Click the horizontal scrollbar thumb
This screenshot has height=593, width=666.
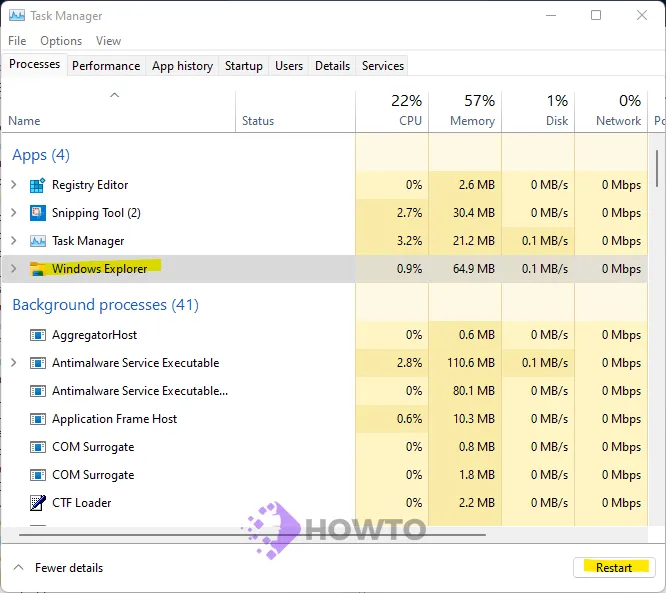click(252, 535)
